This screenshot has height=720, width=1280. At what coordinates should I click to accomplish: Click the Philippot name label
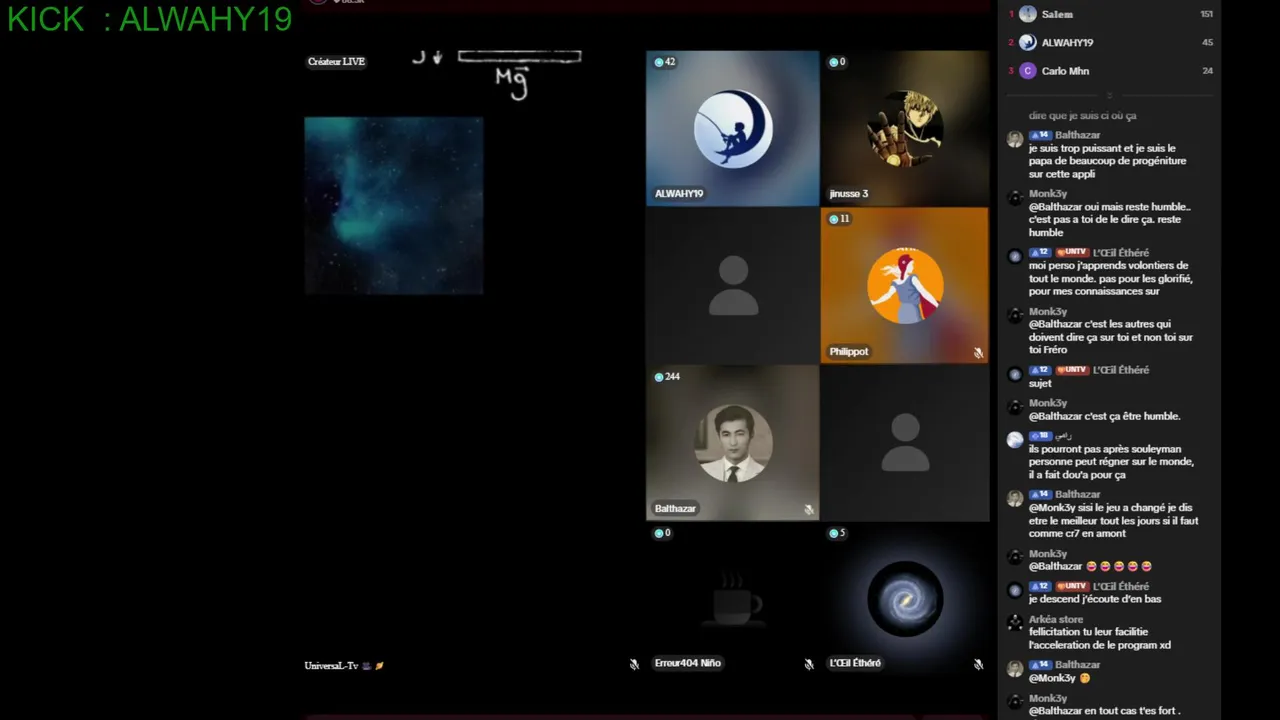[849, 352]
